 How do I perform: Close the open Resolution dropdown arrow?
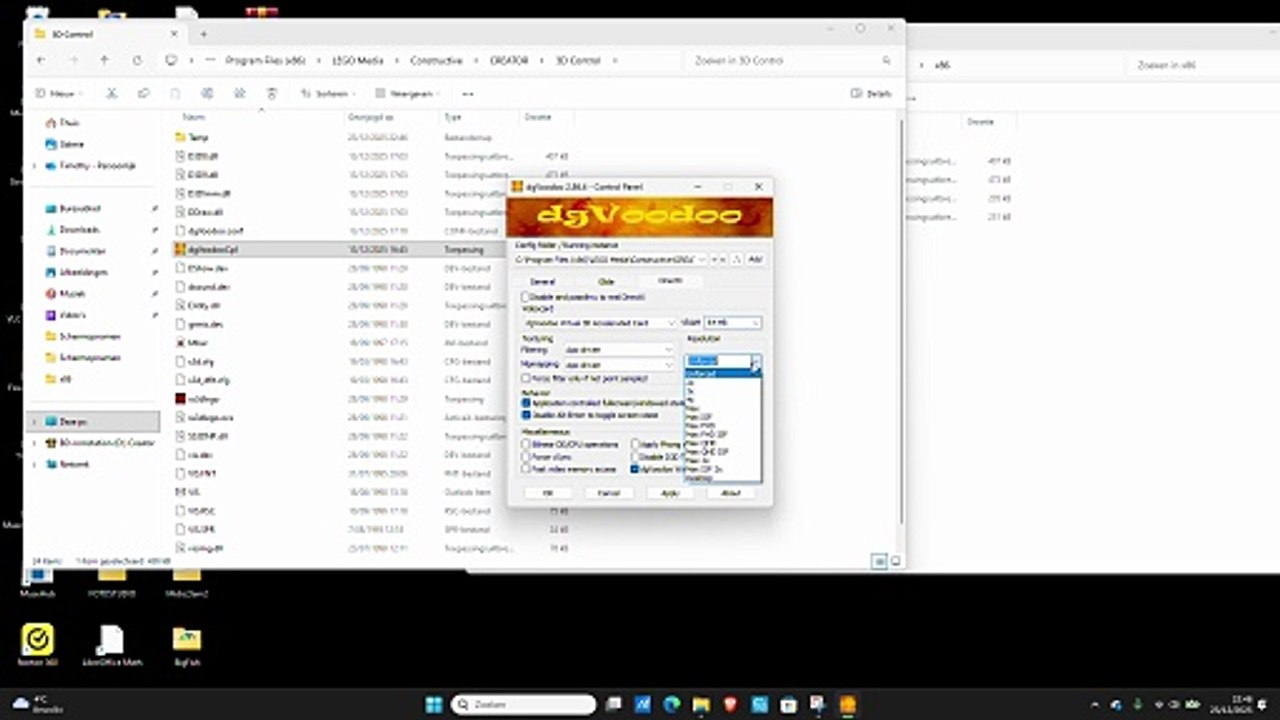point(756,361)
